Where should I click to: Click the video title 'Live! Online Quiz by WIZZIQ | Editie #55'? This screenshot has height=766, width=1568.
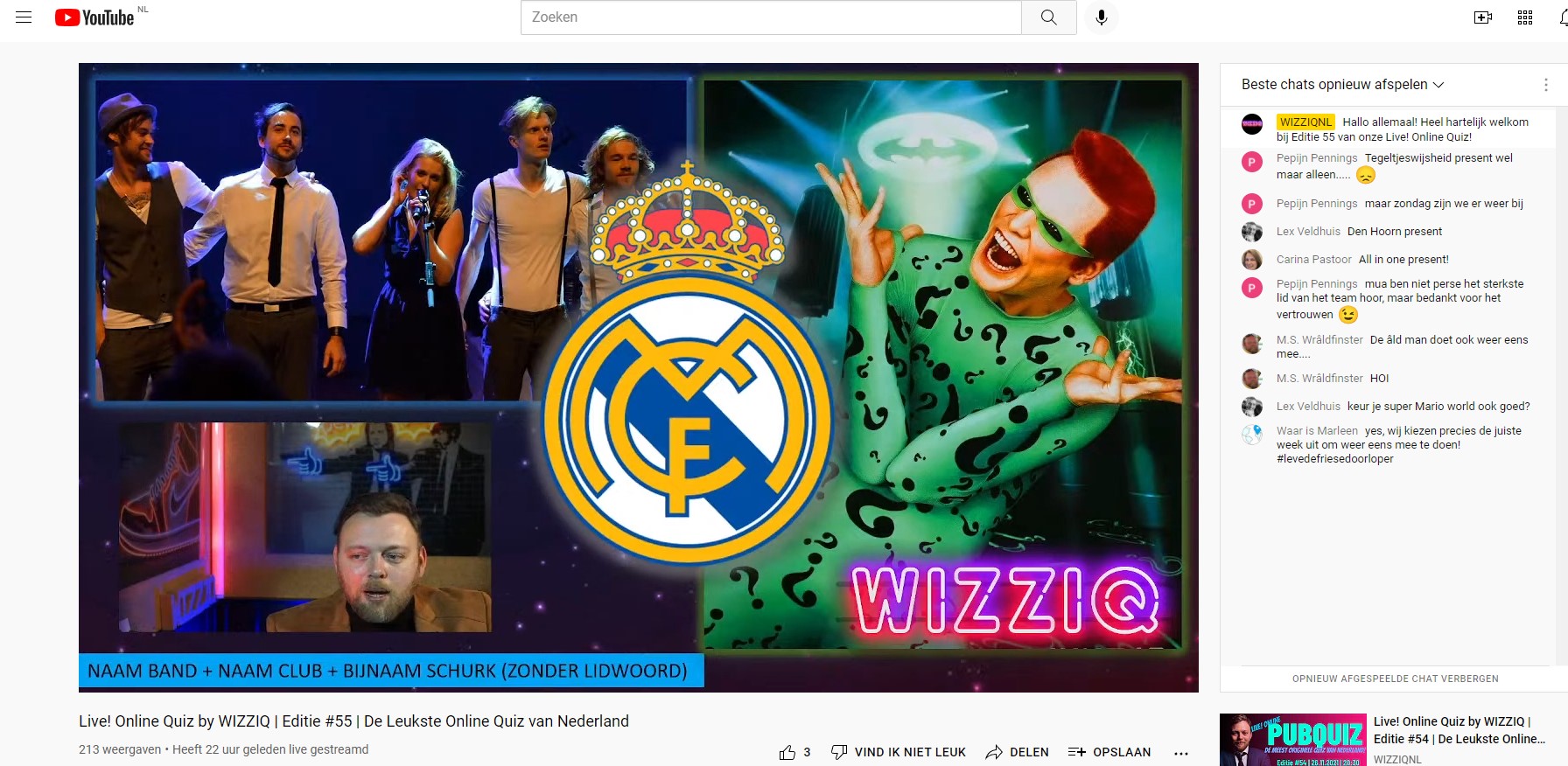[353, 721]
